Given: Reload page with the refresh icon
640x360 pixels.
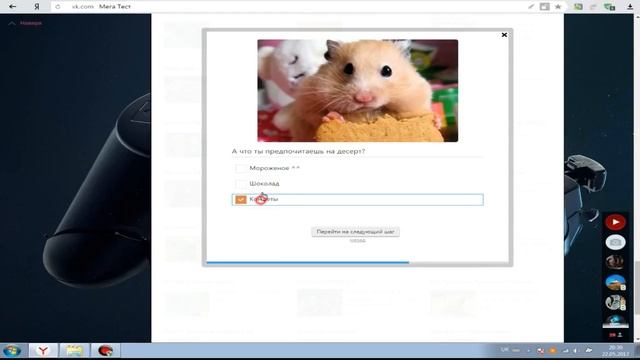Looking at the screenshot, I should click(58, 7).
